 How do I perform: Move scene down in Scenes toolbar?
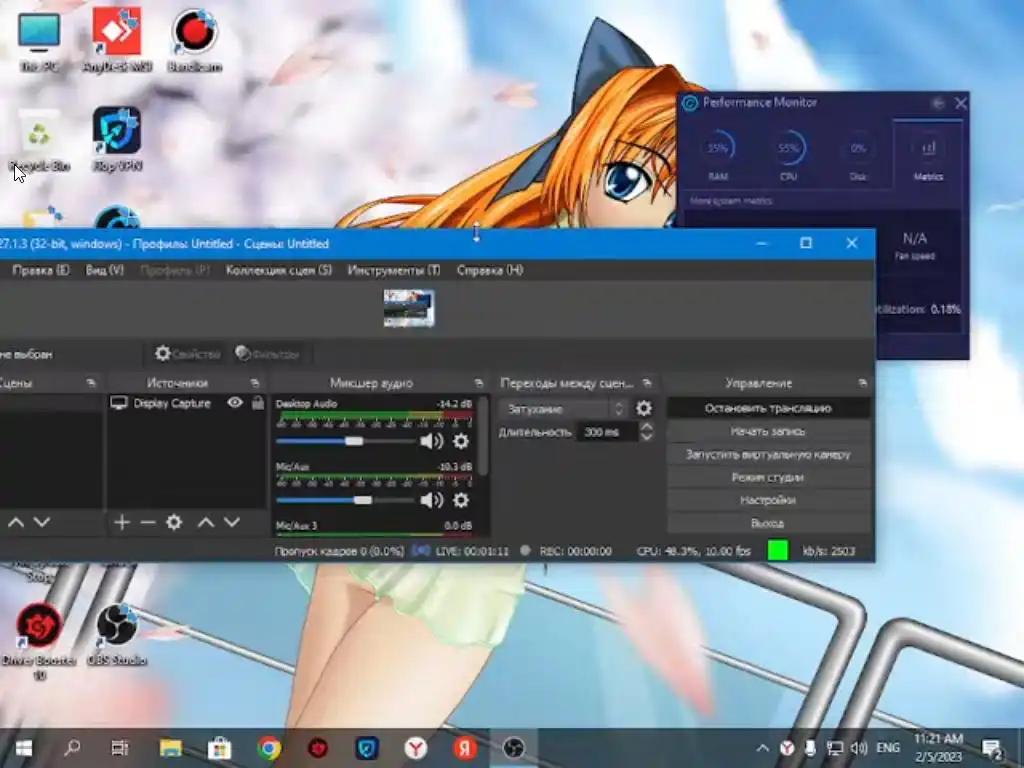point(42,522)
